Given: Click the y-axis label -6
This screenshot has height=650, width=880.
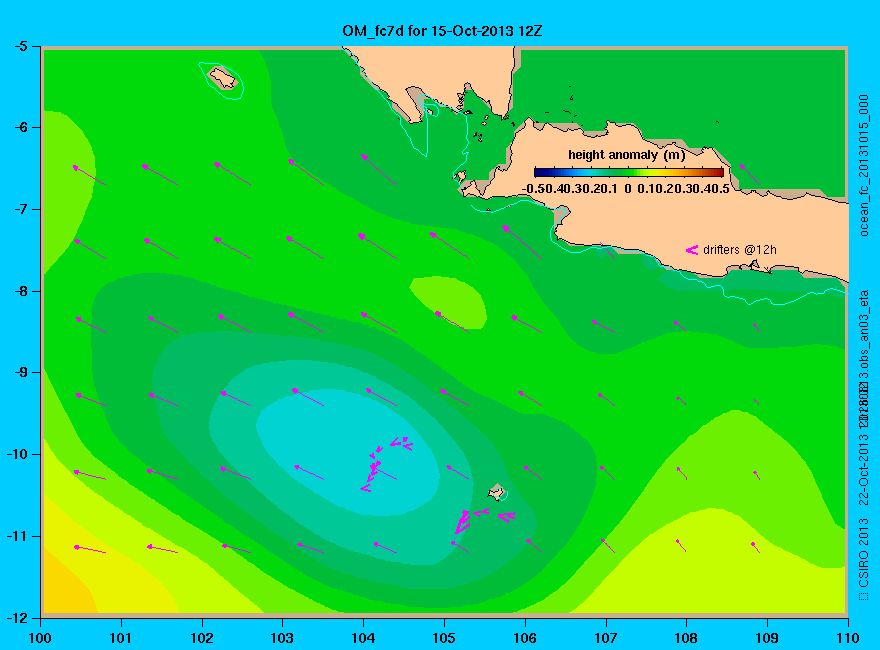Looking at the screenshot, I should pos(20,127).
